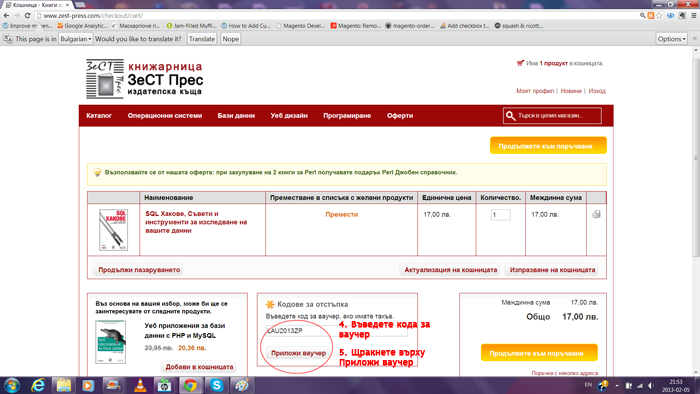This screenshot has height=394, width=700.
Task: Open the Chrome menu icon
Action: (694, 15)
